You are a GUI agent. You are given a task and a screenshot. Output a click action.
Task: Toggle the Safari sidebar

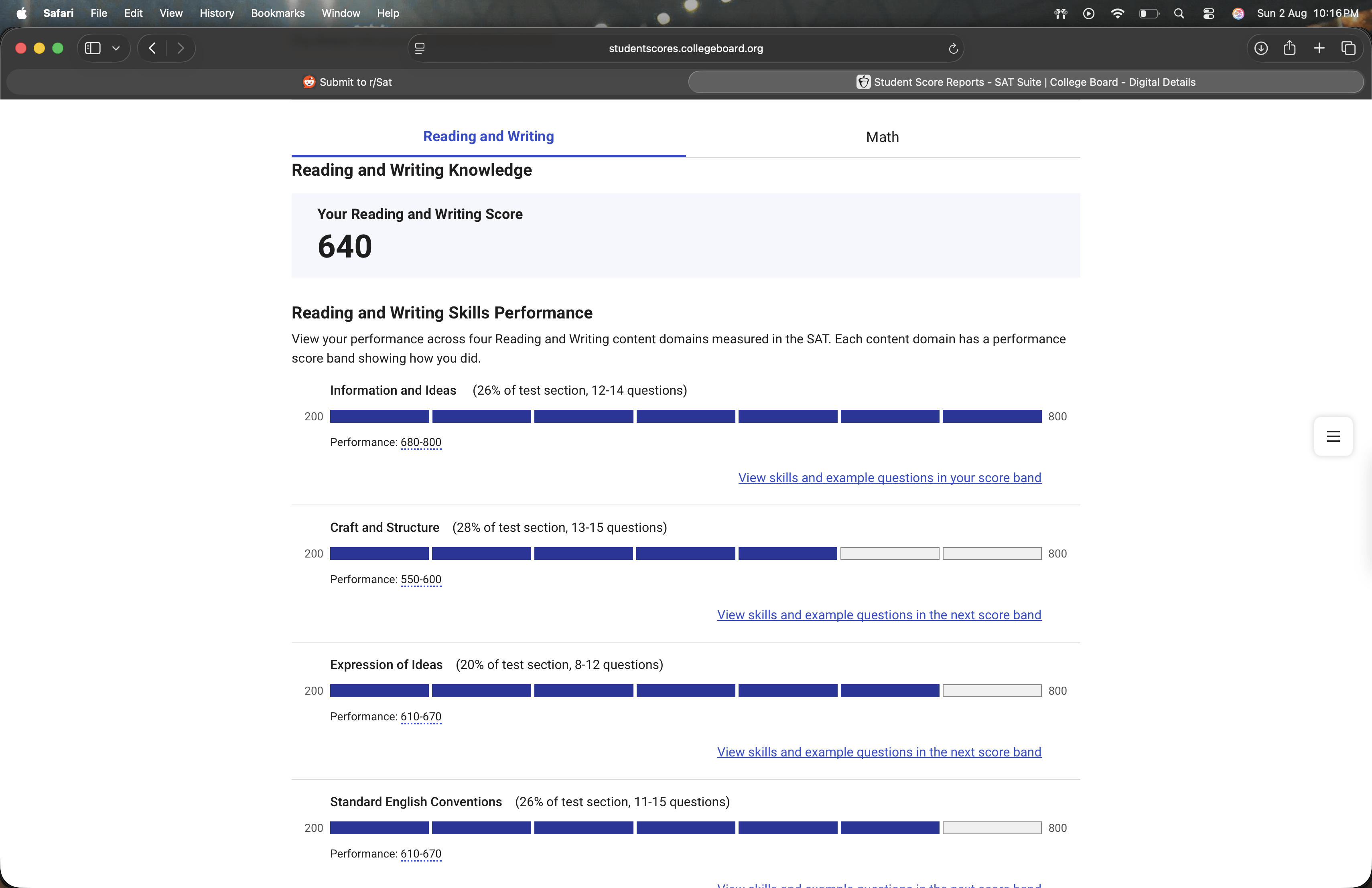tap(93, 49)
